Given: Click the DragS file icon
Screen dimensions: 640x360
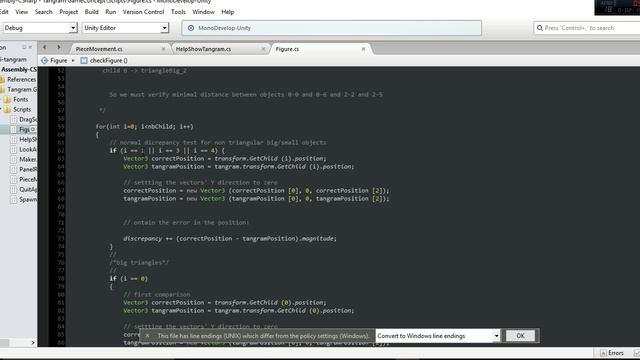Looking at the screenshot, I should [13, 120].
